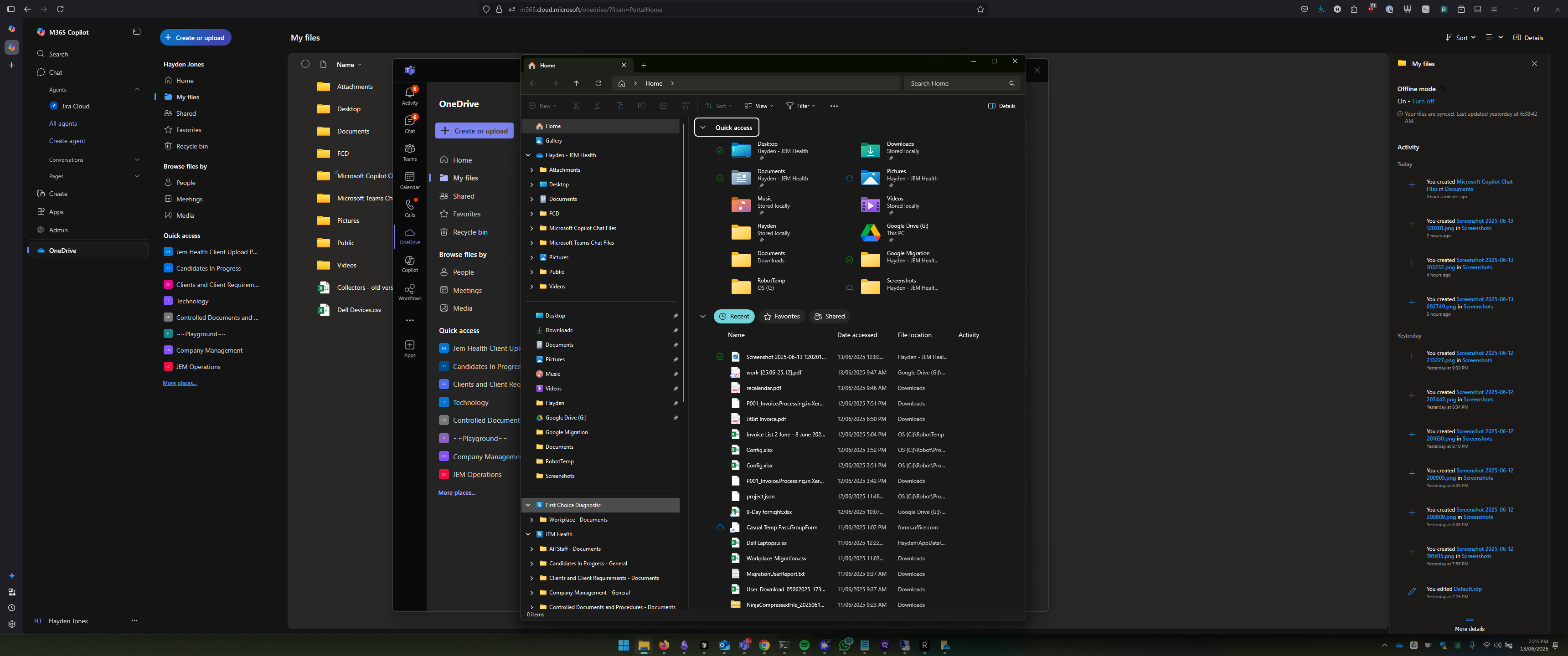Open More details in activity pane

(1470, 629)
